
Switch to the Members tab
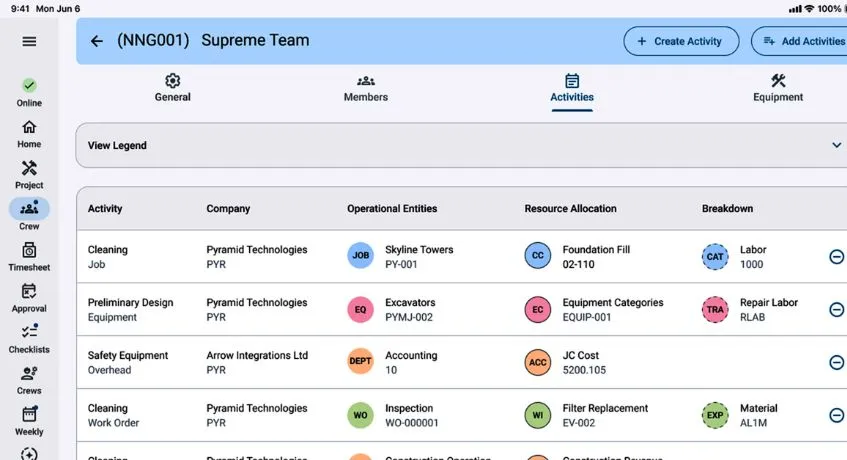[x=366, y=88]
